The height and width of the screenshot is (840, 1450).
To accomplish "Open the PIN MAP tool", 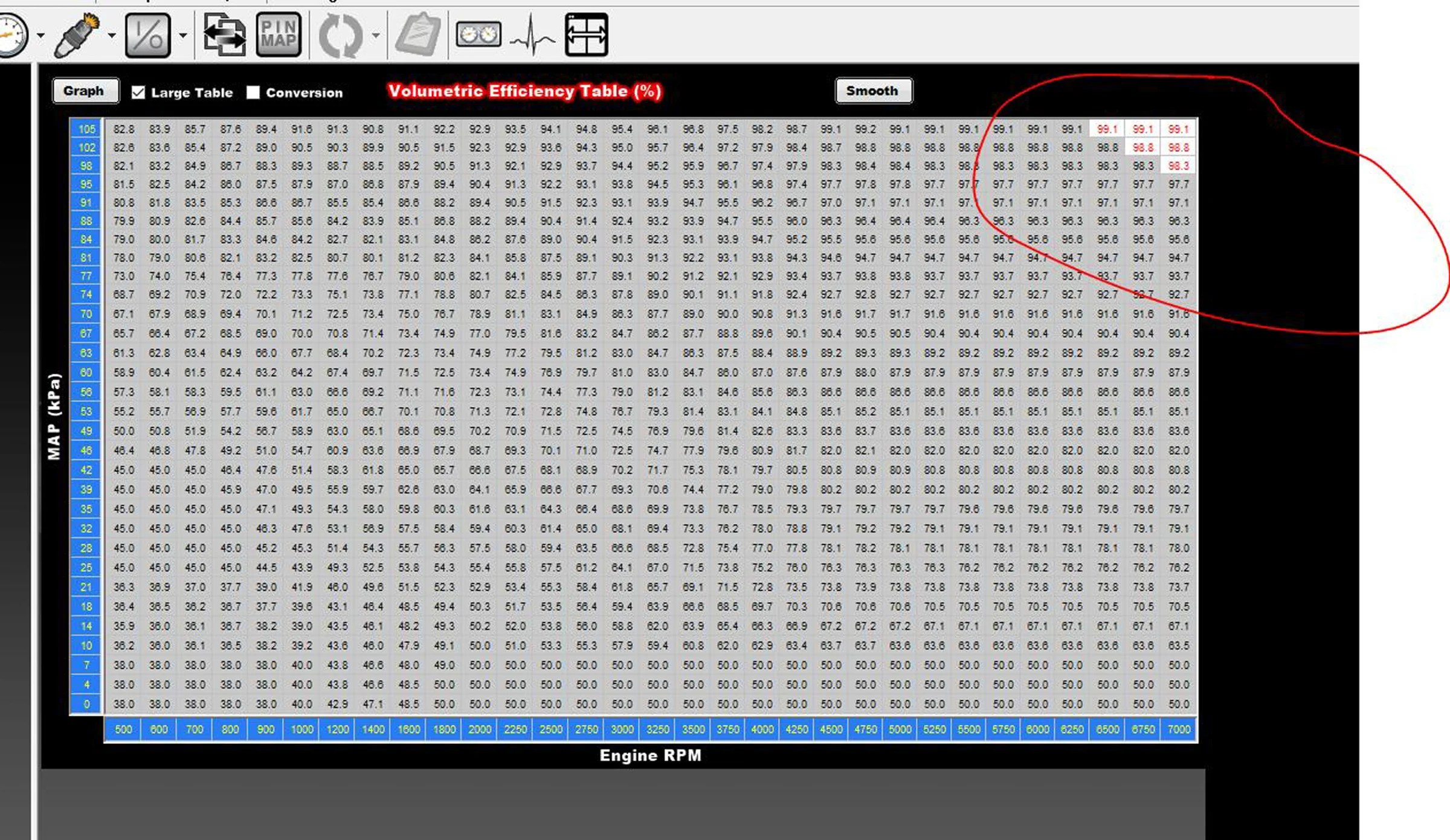I will point(279,36).
